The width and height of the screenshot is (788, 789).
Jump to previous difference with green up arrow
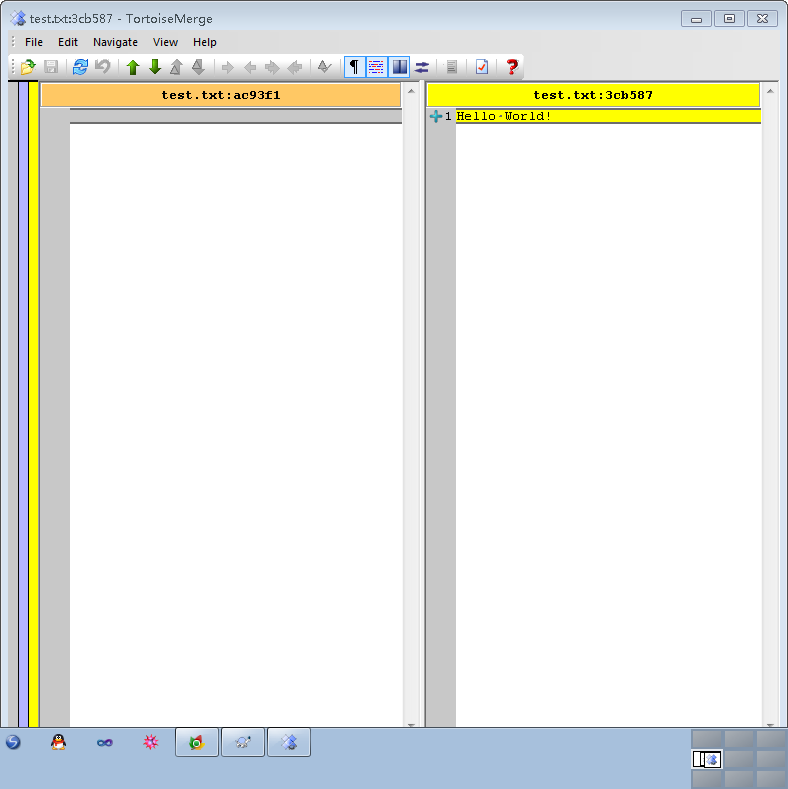click(x=133, y=67)
